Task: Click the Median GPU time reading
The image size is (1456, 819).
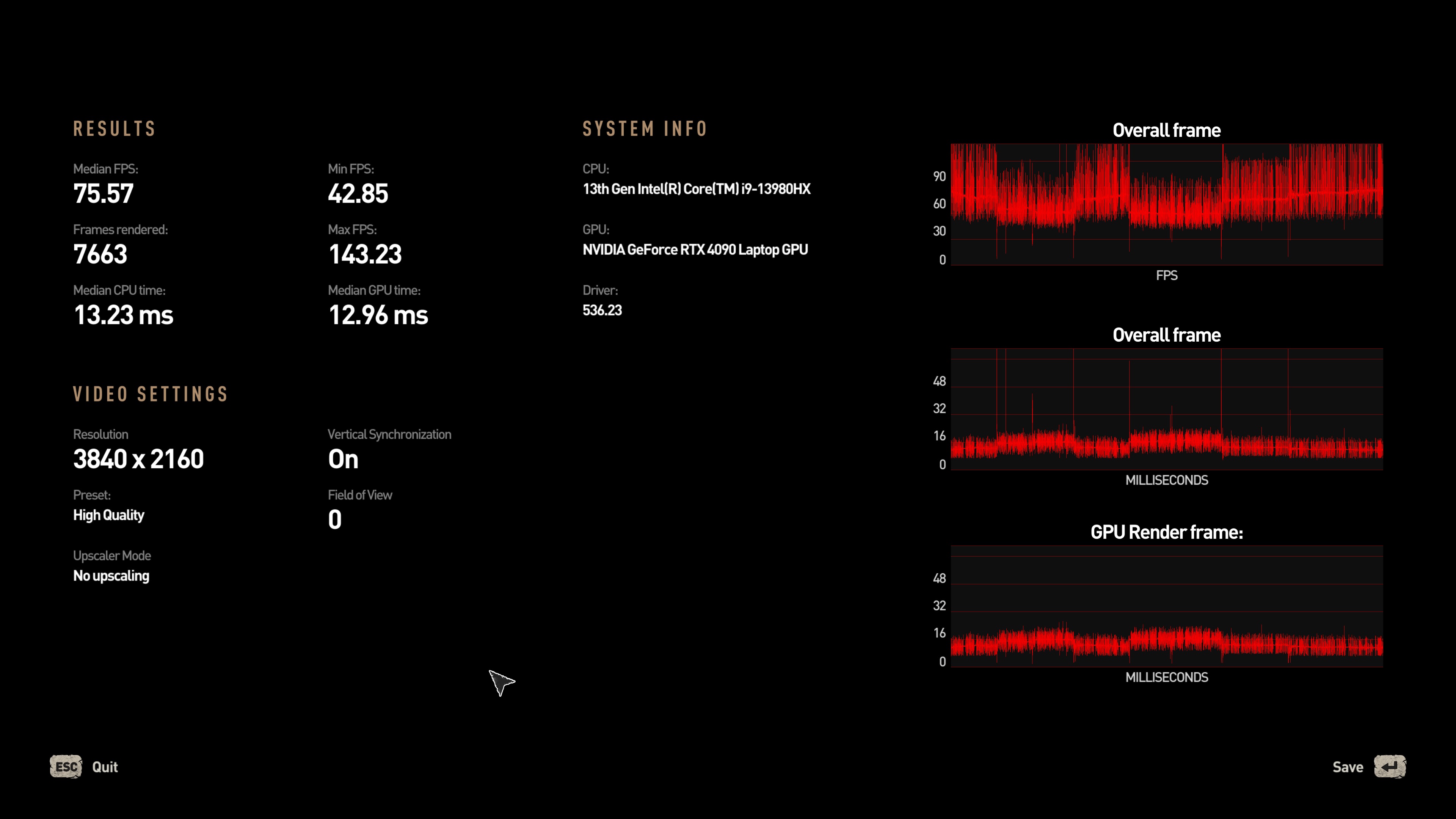Action: coord(378,315)
